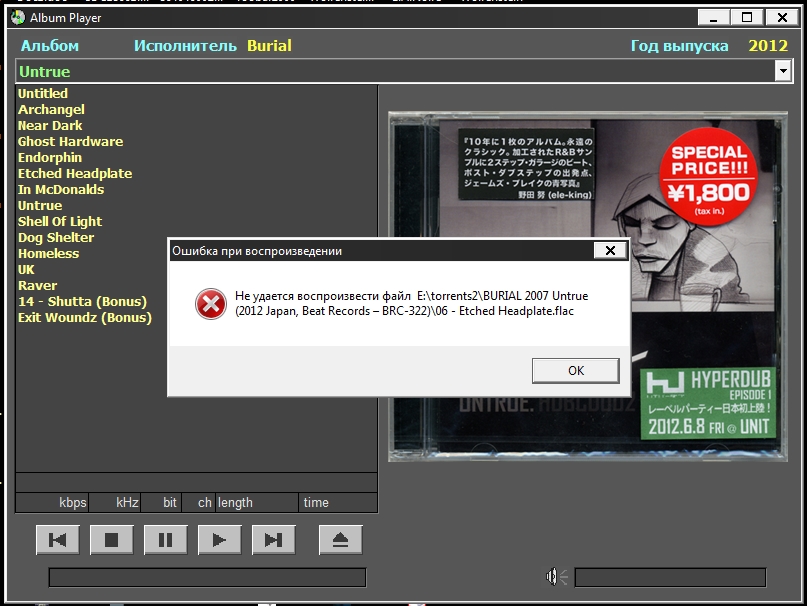Click the Год выпуска label
The width and height of the screenshot is (807, 606).
click(x=679, y=45)
